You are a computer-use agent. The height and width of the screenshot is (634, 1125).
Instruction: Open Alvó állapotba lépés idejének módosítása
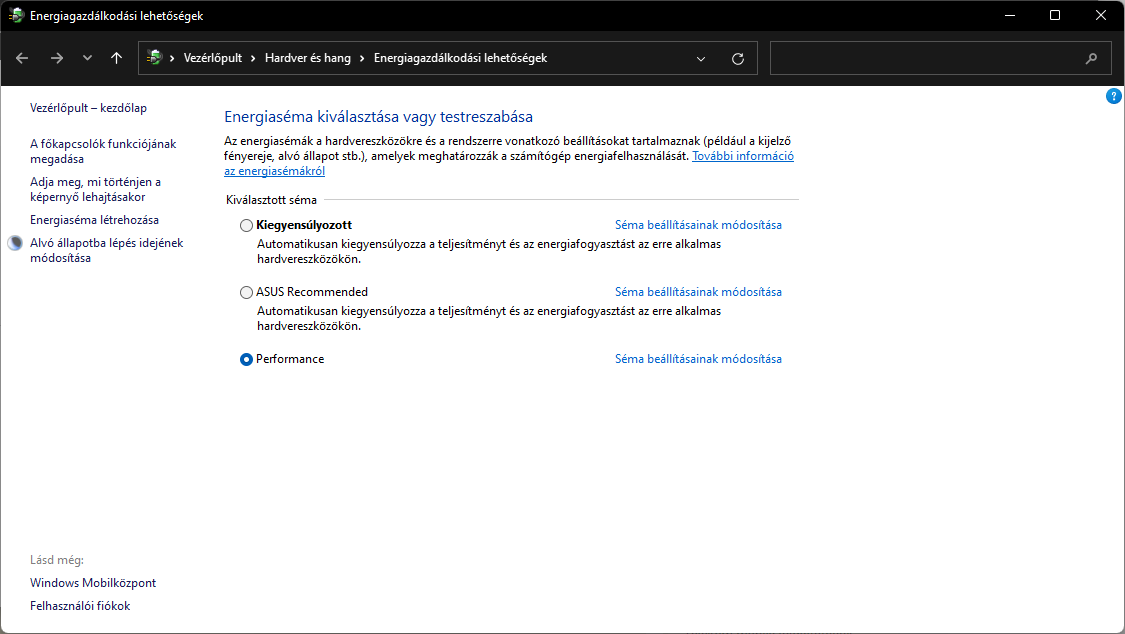point(106,250)
